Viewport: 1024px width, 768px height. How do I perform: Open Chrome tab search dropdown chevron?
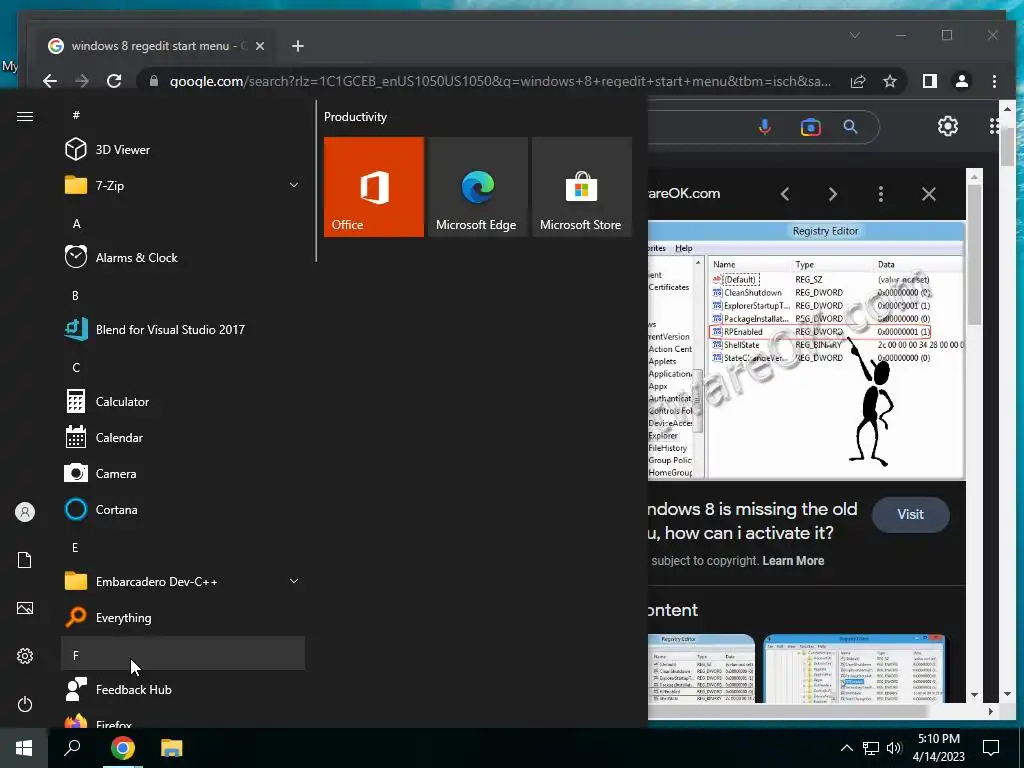click(x=855, y=35)
